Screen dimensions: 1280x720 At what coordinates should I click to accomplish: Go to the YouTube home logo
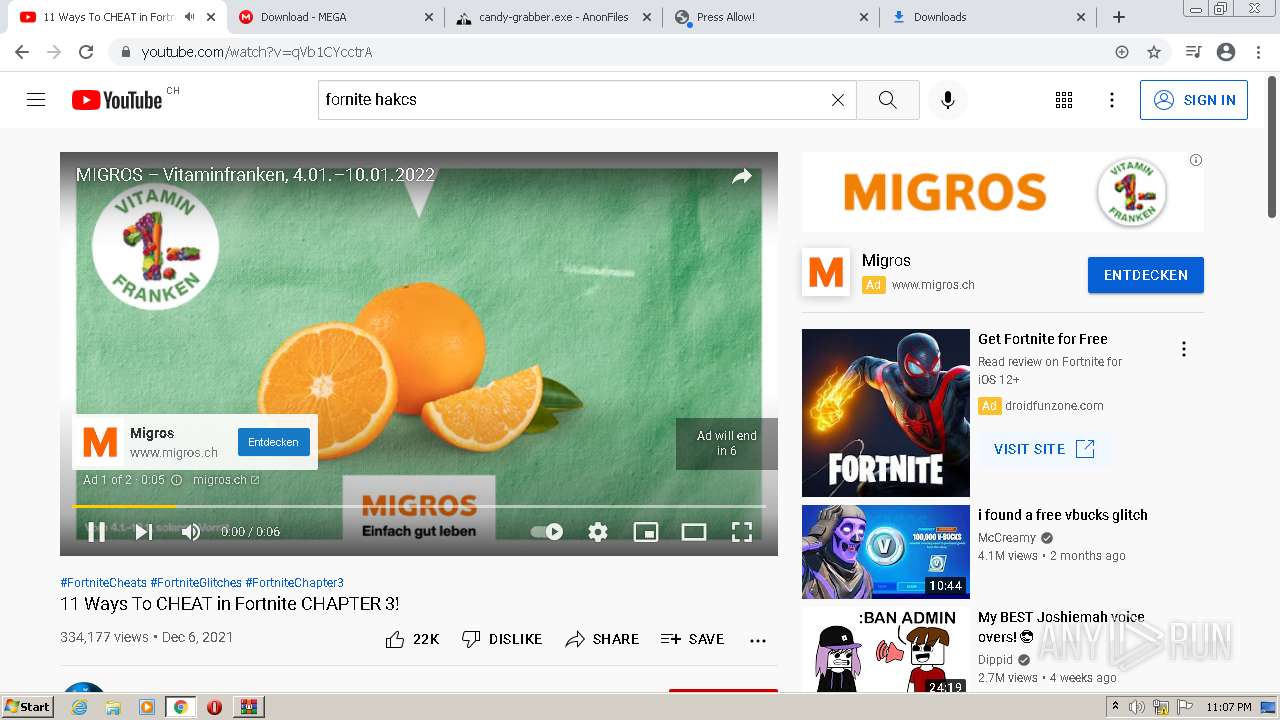117,100
